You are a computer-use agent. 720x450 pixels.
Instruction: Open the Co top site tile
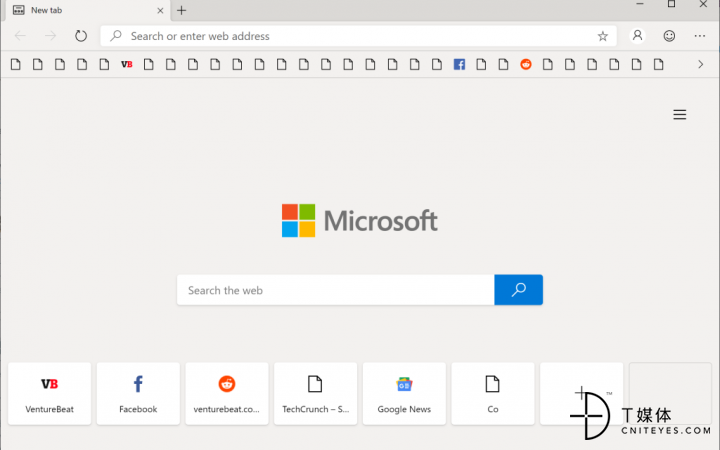[x=493, y=394]
